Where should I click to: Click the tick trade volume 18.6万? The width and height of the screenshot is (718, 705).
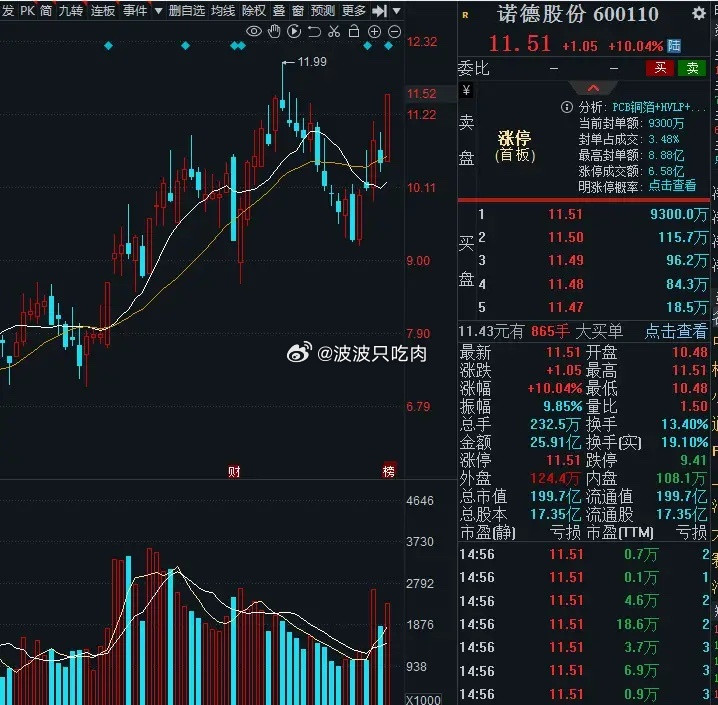[636, 624]
